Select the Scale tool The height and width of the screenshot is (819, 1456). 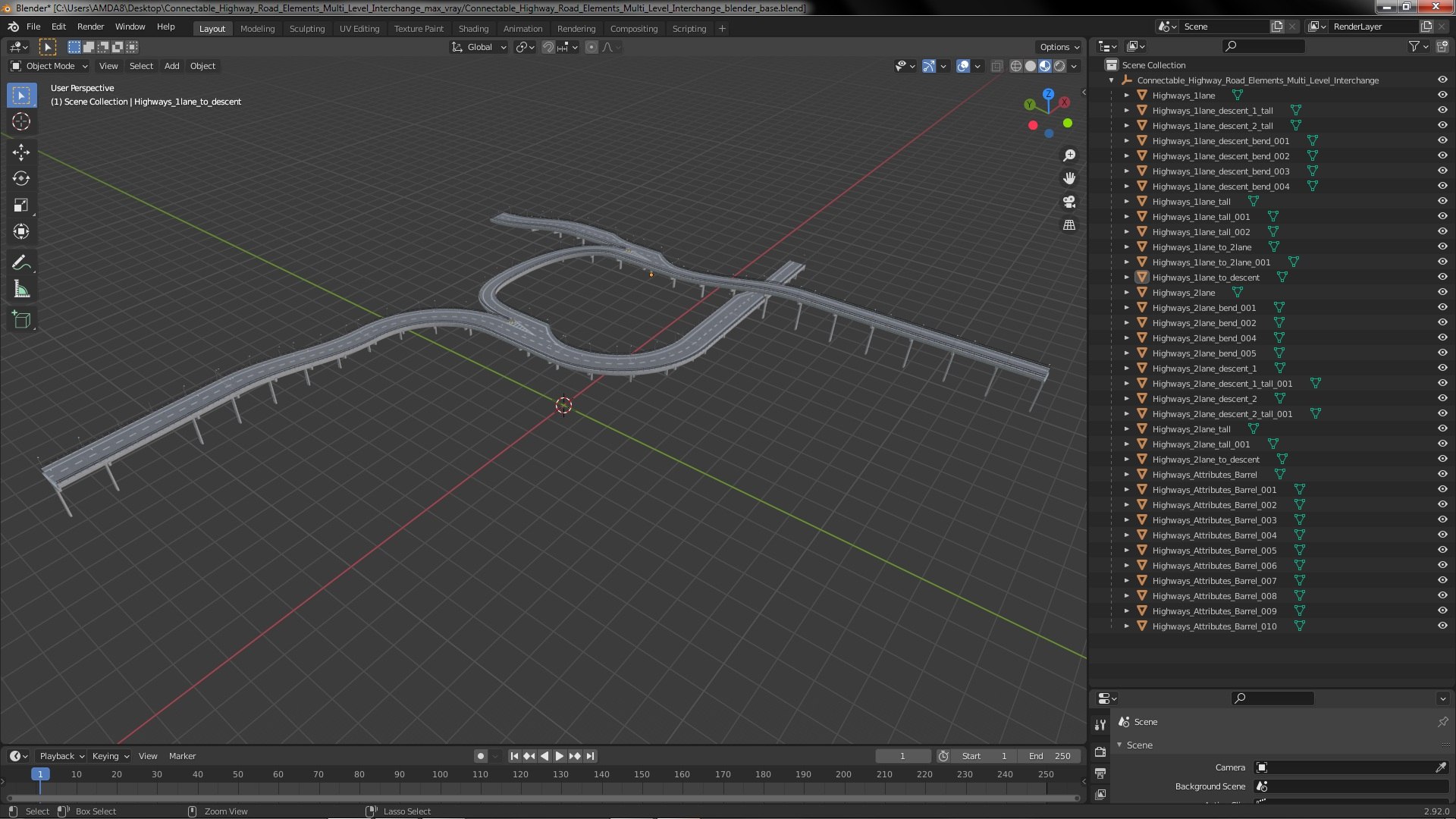click(x=21, y=206)
